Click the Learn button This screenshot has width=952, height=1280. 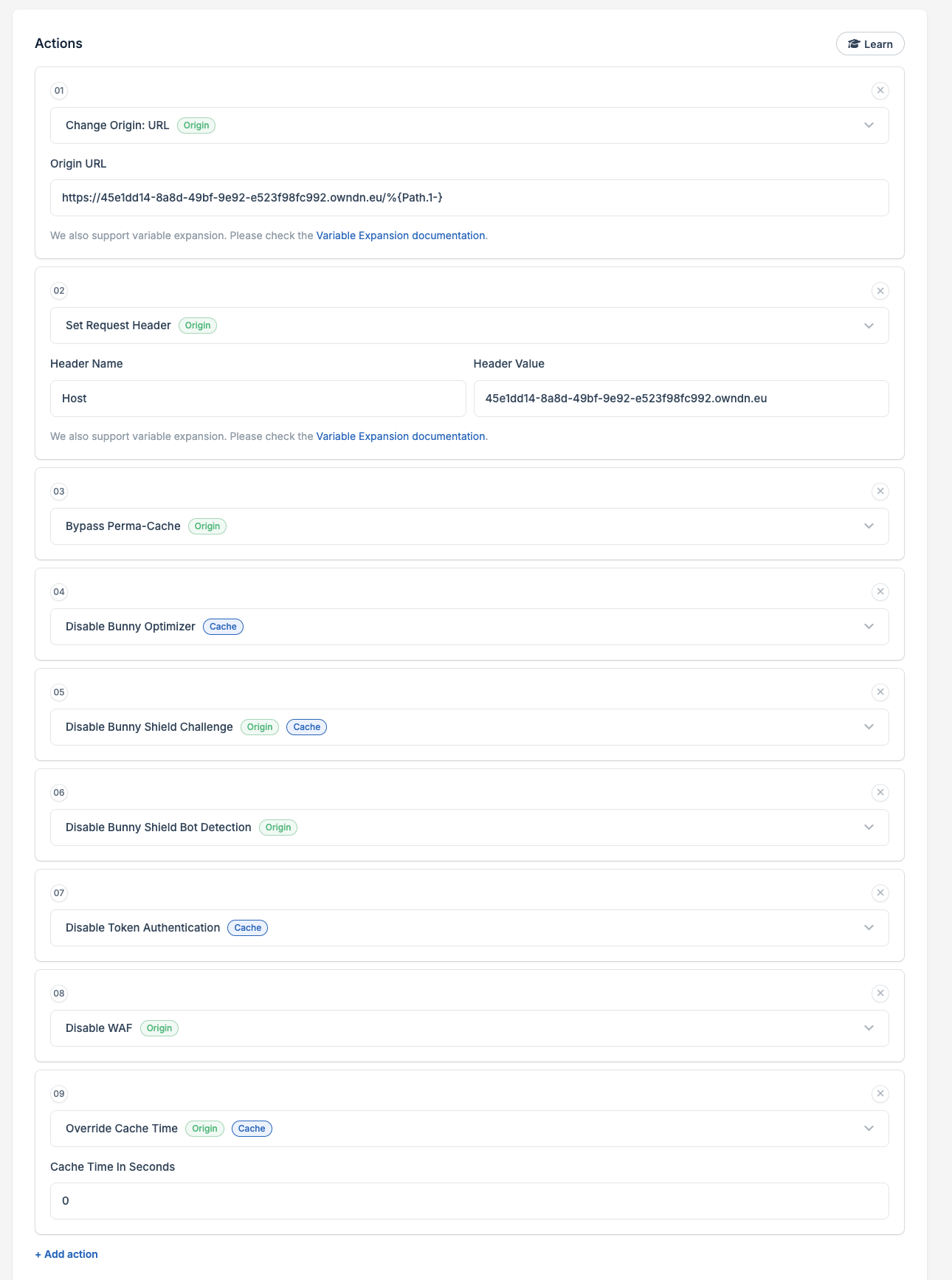pos(870,44)
